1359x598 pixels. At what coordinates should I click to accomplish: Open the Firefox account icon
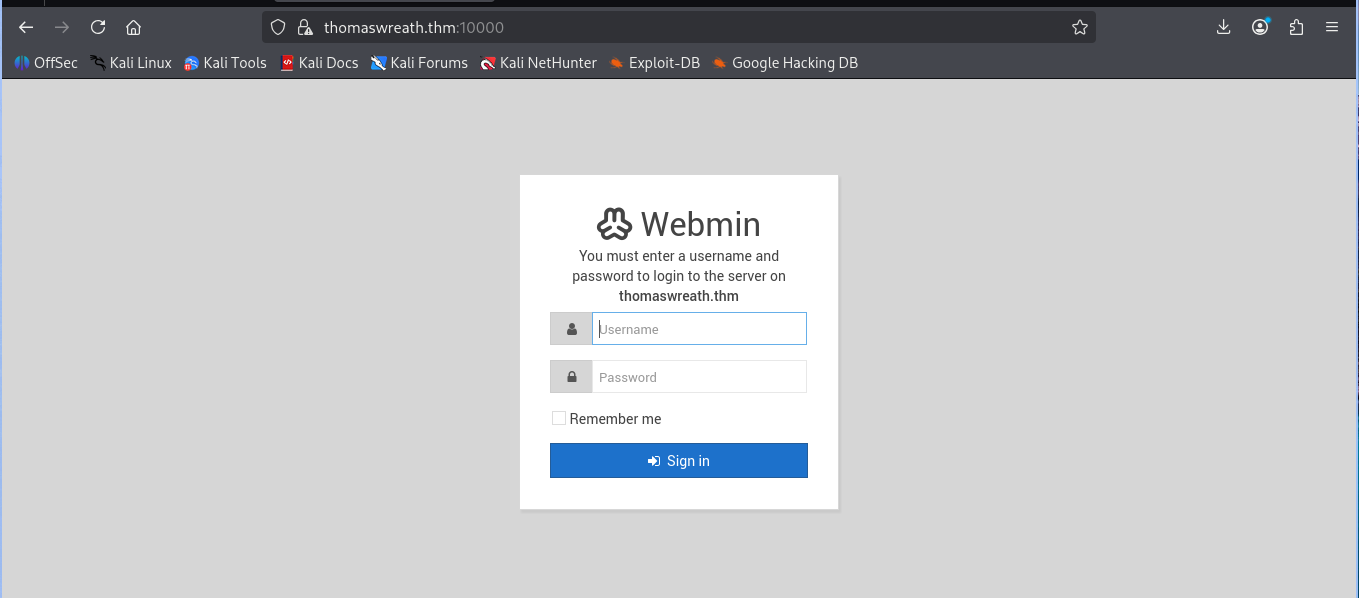pos(1260,27)
